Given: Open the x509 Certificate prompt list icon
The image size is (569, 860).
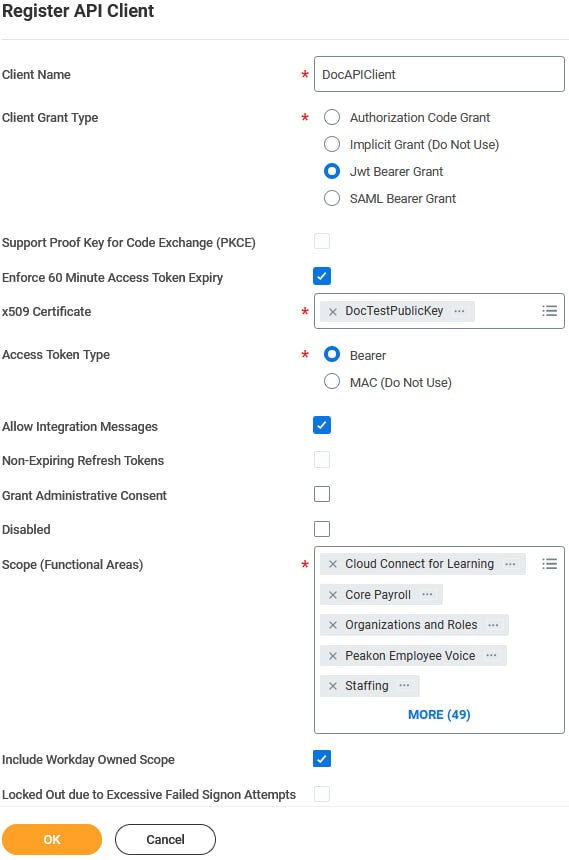Looking at the screenshot, I should (x=549, y=311).
